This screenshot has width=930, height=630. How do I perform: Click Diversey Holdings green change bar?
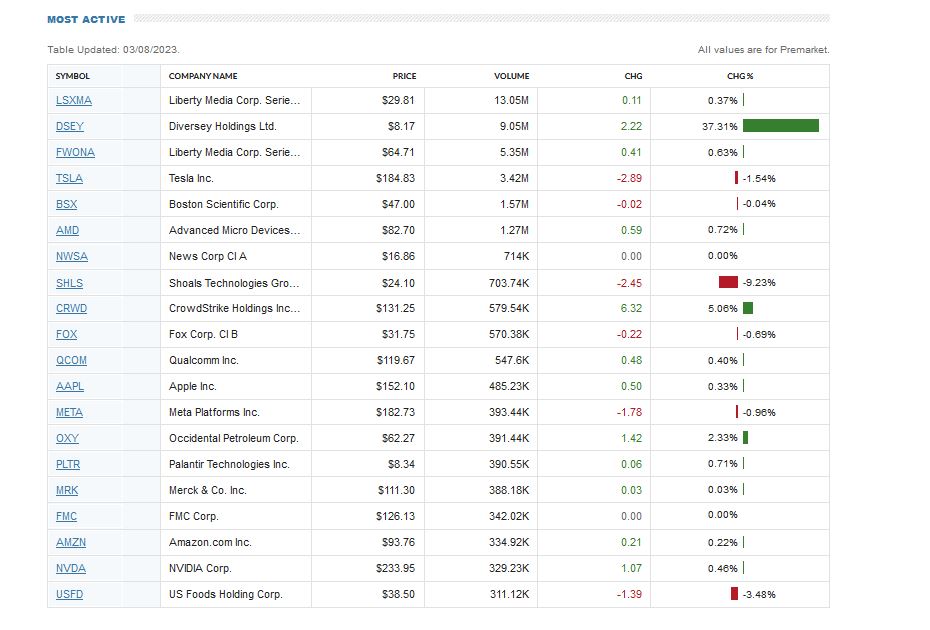click(x=780, y=126)
